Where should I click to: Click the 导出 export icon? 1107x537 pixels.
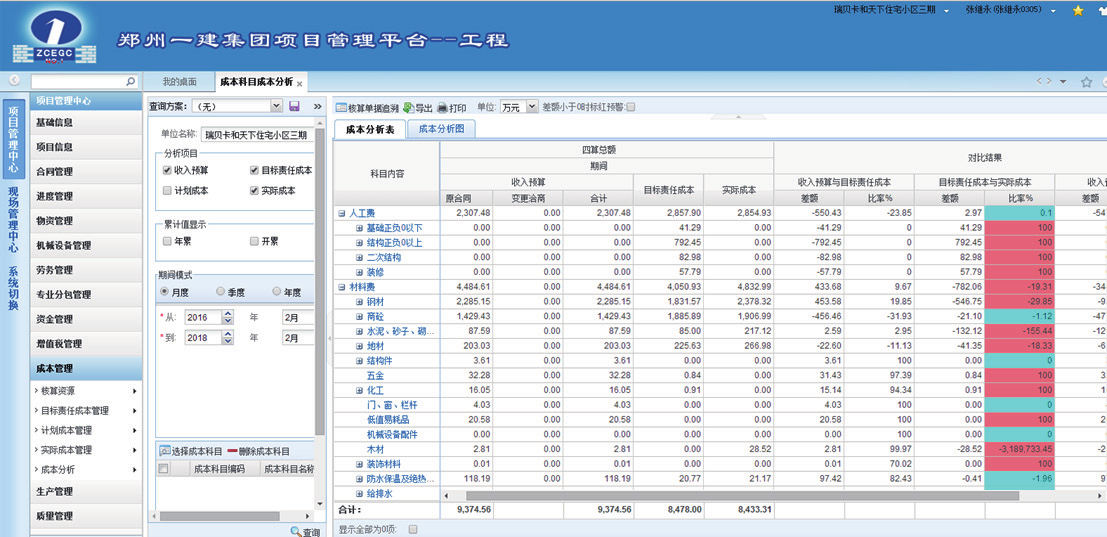click(409, 107)
